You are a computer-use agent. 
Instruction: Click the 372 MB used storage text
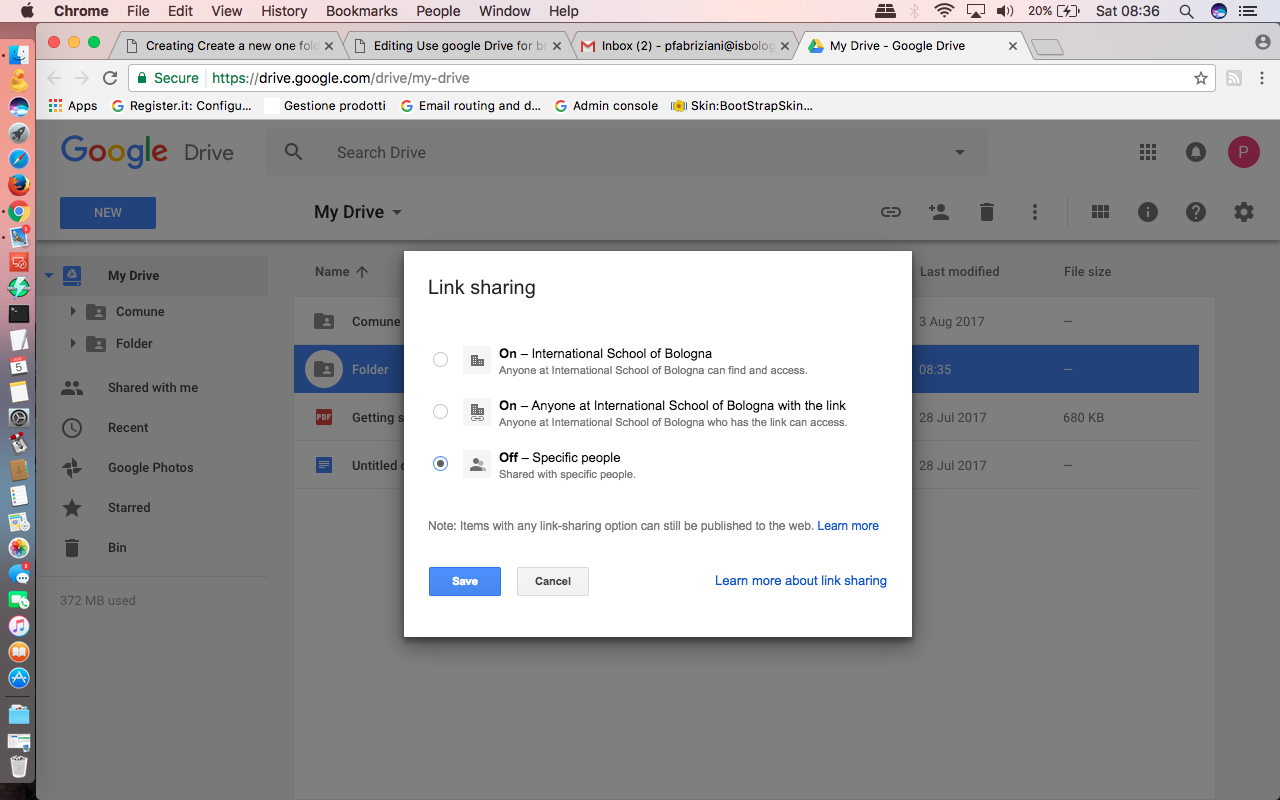tap(98, 601)
